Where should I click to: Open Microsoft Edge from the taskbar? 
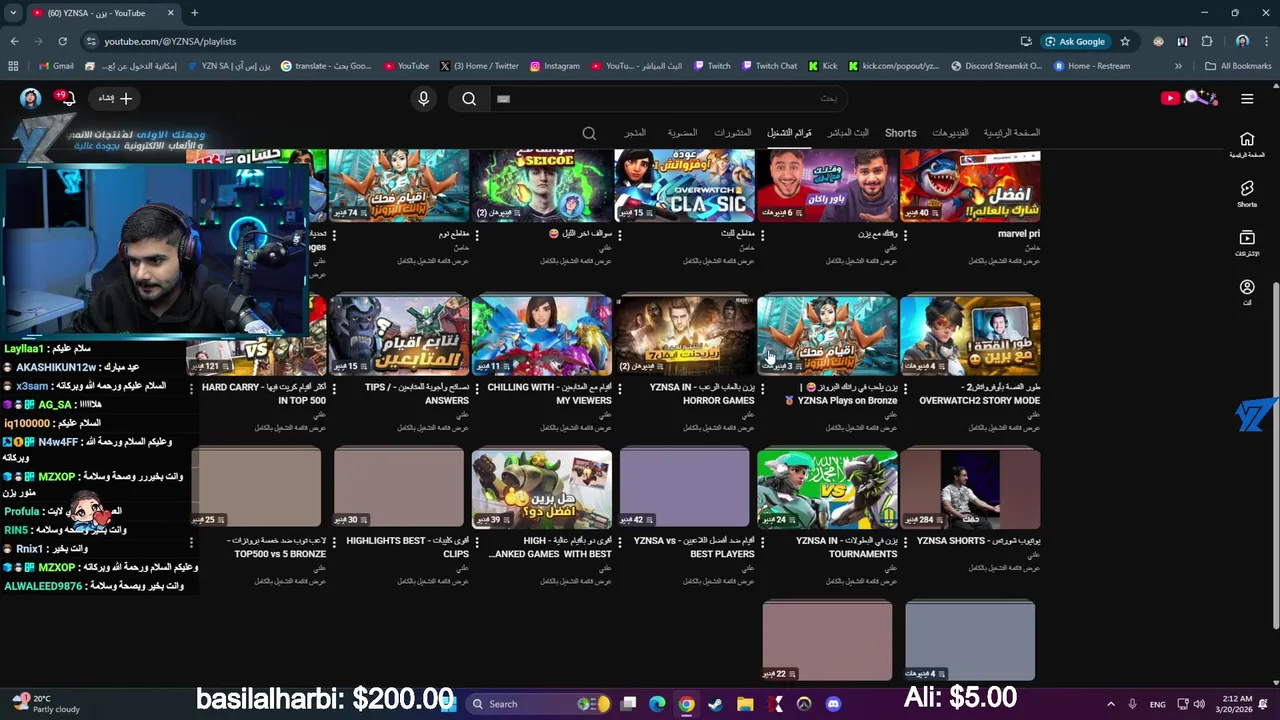657,704
